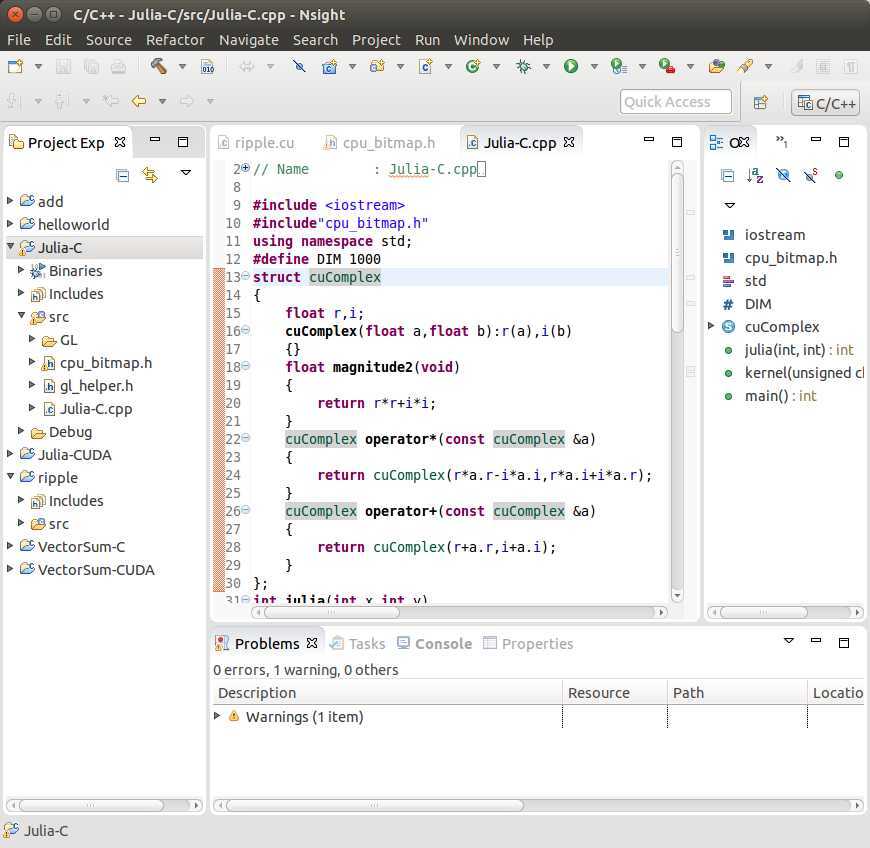This screenshot has height=848, width=870.
Task: Click the Build hammer icon in toolbar
Action: 158,66
